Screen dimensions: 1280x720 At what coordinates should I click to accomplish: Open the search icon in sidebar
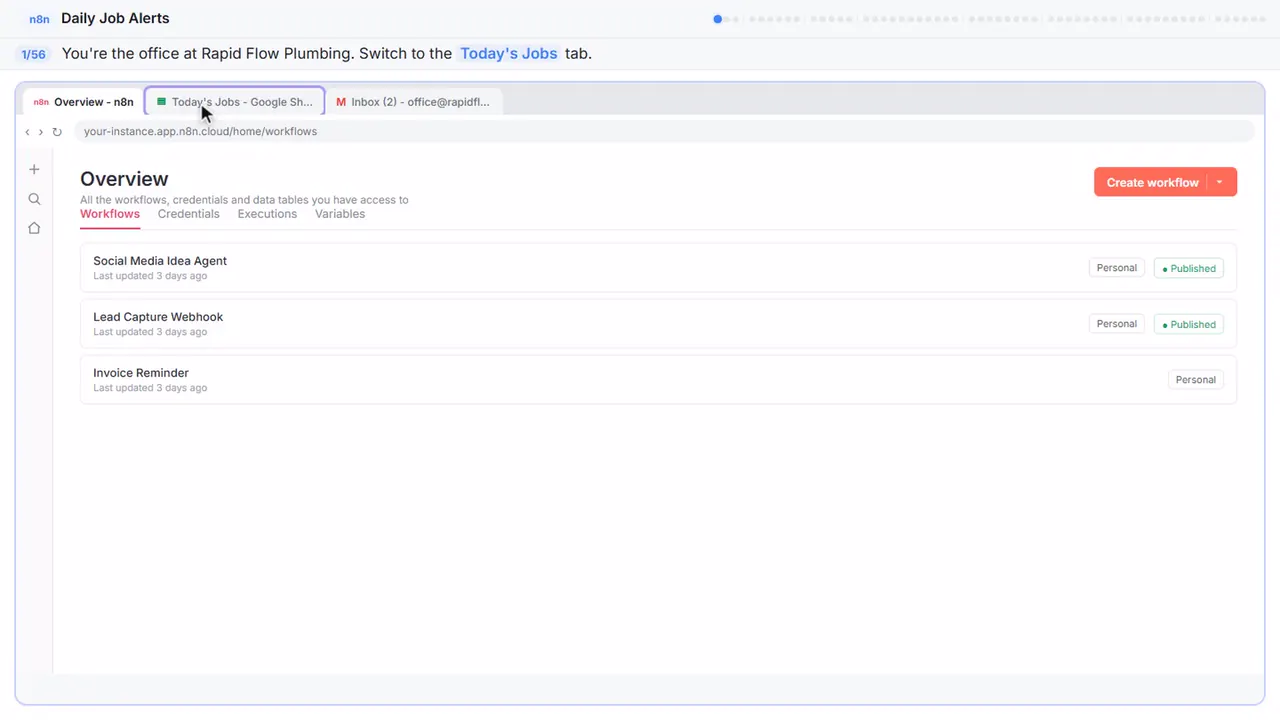[x=34, y=199]
